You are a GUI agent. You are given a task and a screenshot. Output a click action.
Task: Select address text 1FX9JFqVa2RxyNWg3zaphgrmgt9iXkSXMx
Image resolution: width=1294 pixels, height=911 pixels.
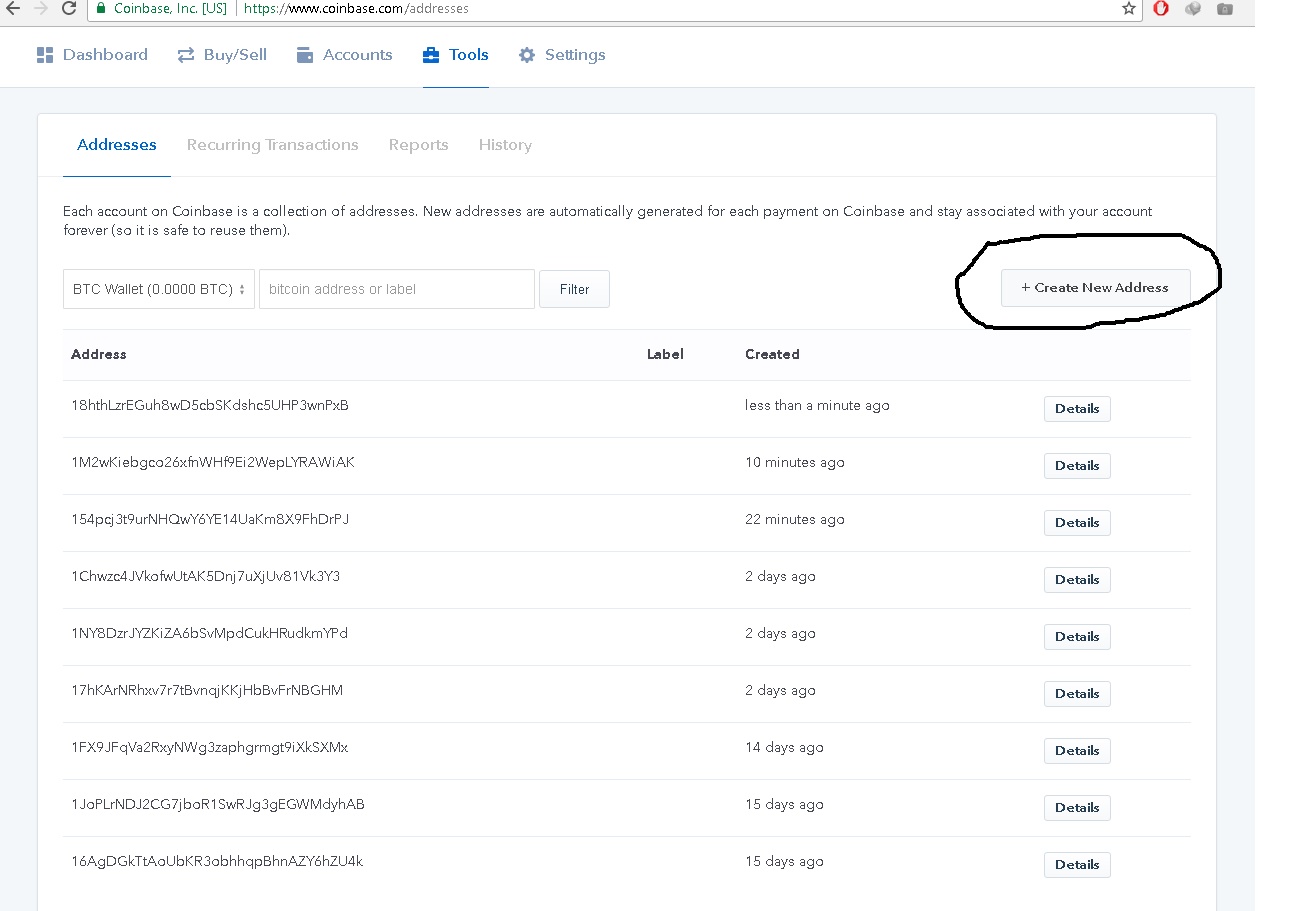[x=210, y=748]
